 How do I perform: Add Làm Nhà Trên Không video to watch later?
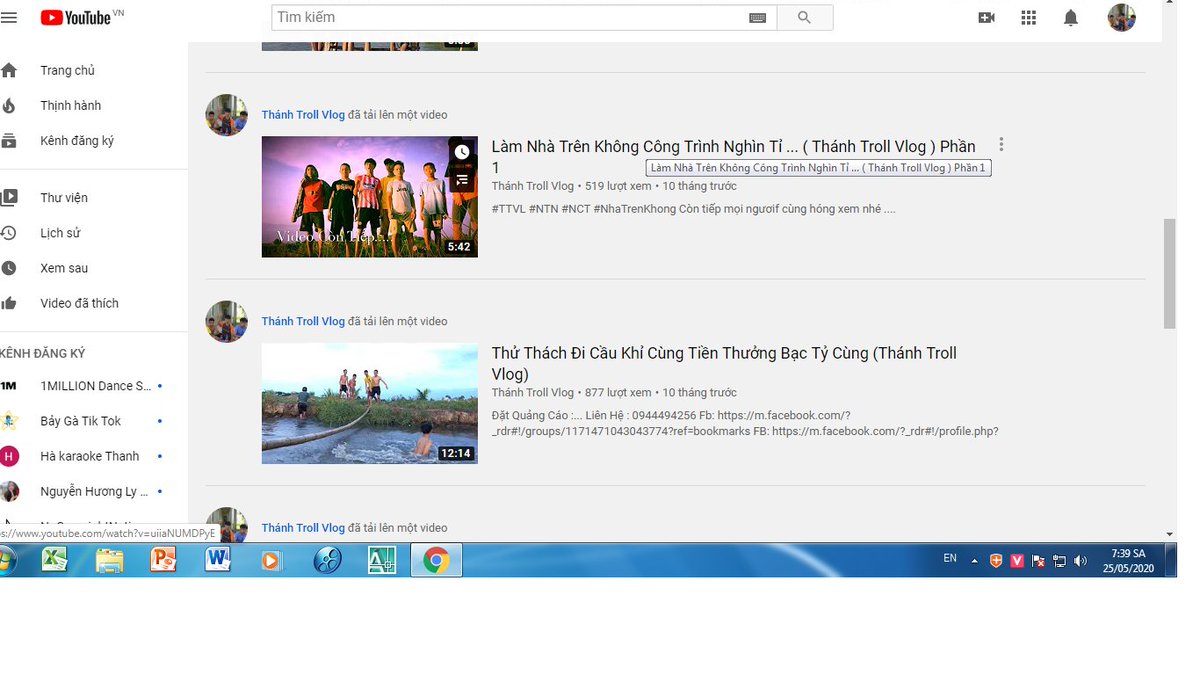coord(461,152)
